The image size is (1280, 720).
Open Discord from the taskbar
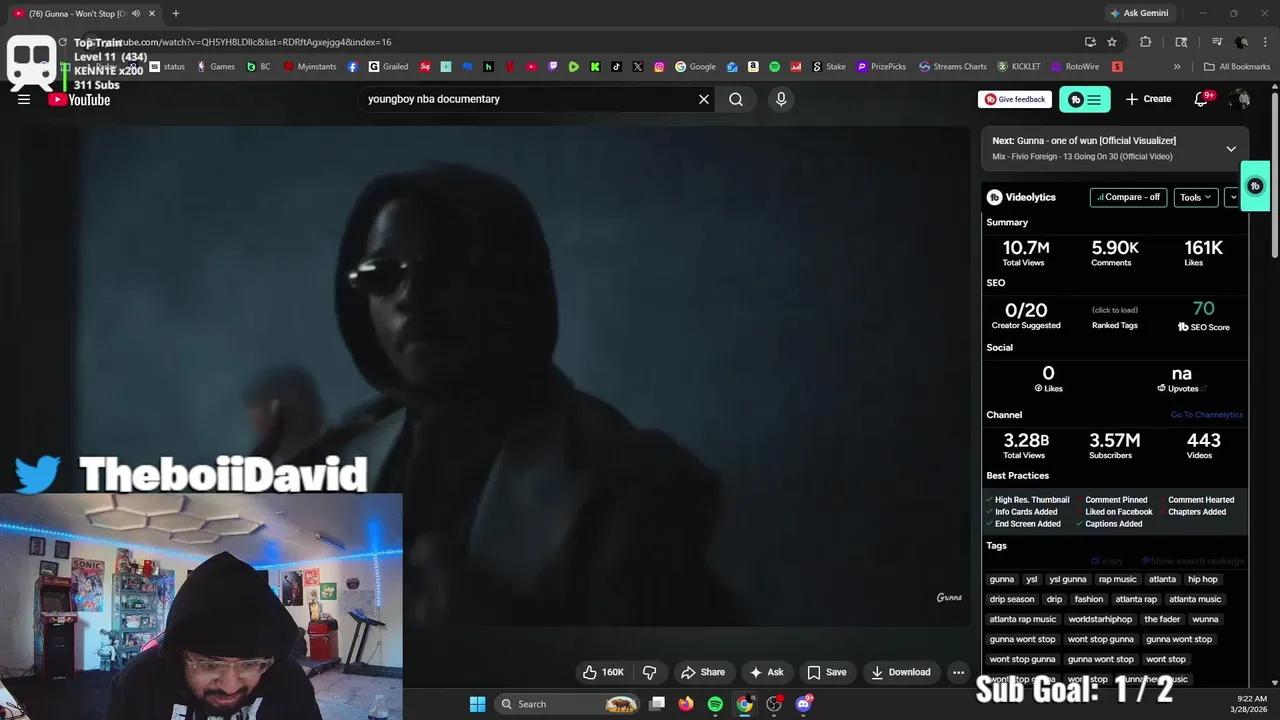803,704
